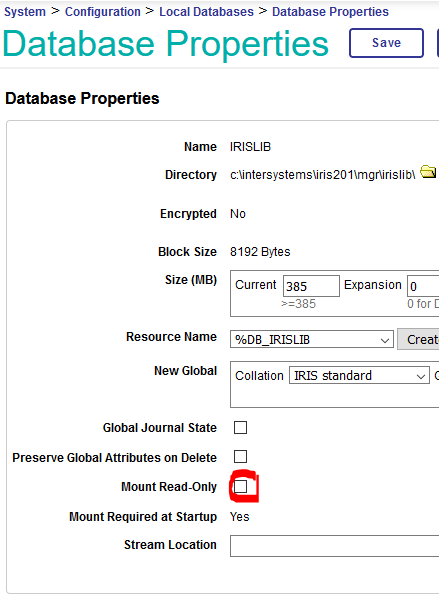Save the database properties
The image size is (439, 601).
(386, 43)
